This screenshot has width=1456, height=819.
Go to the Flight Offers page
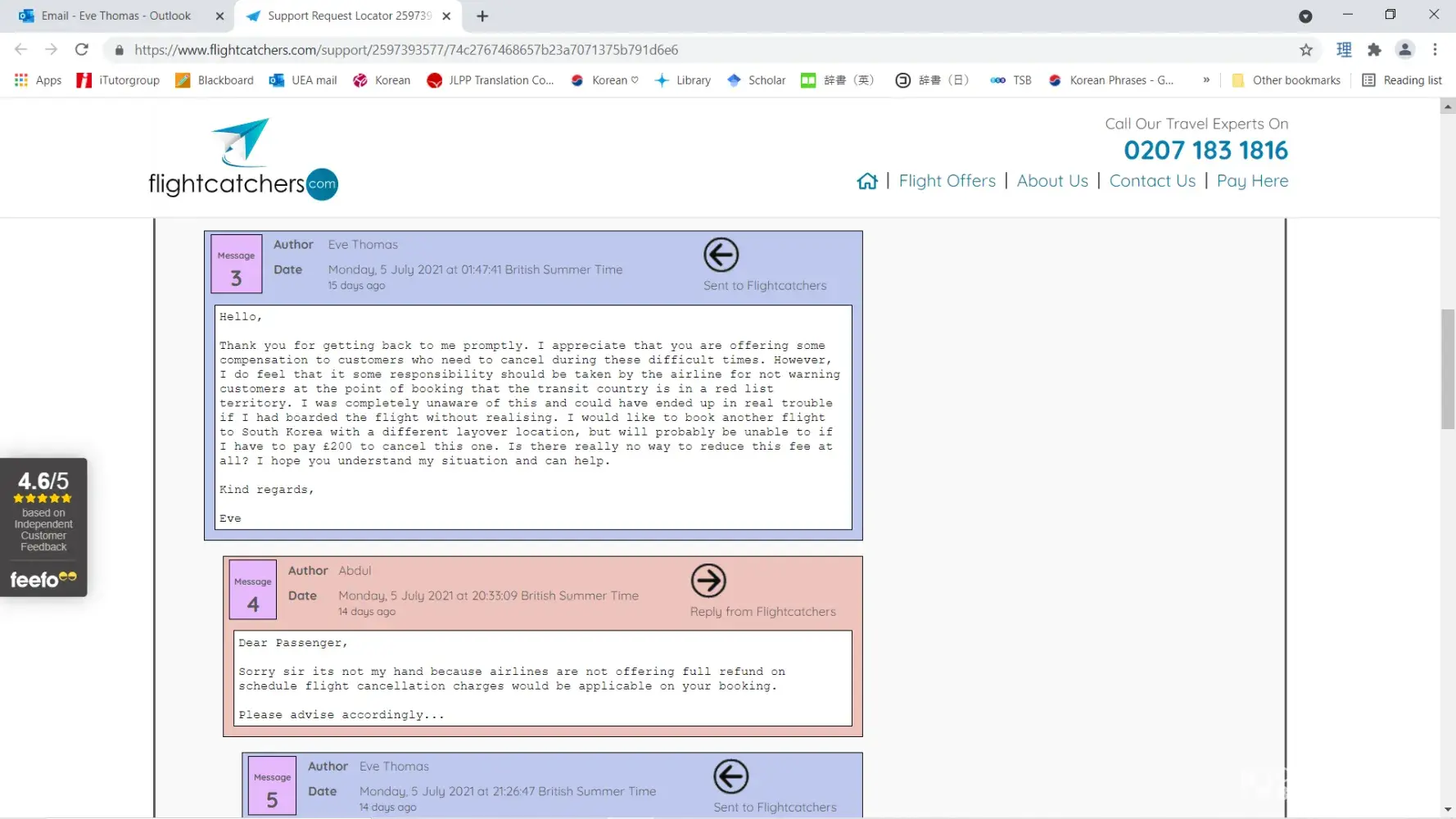[x=947, y=181]
